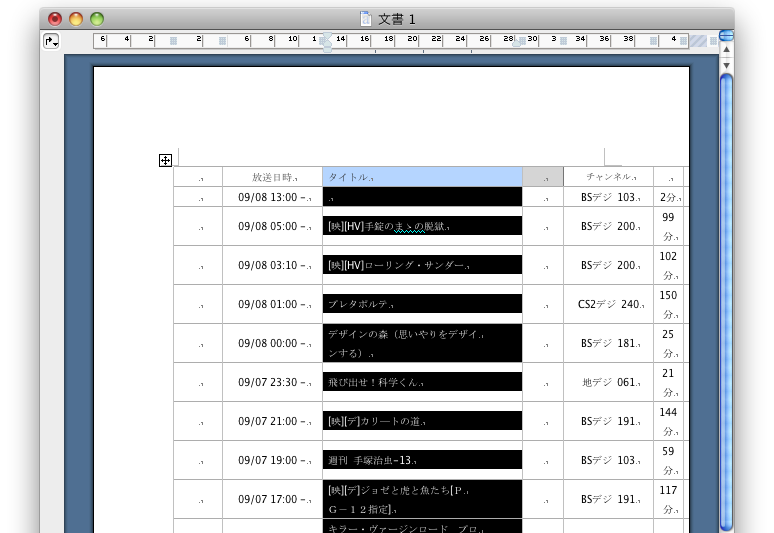774x533 pixels.
Task: Click the 飛び出せ！科学くん title cell
Action: coord(422,382)
